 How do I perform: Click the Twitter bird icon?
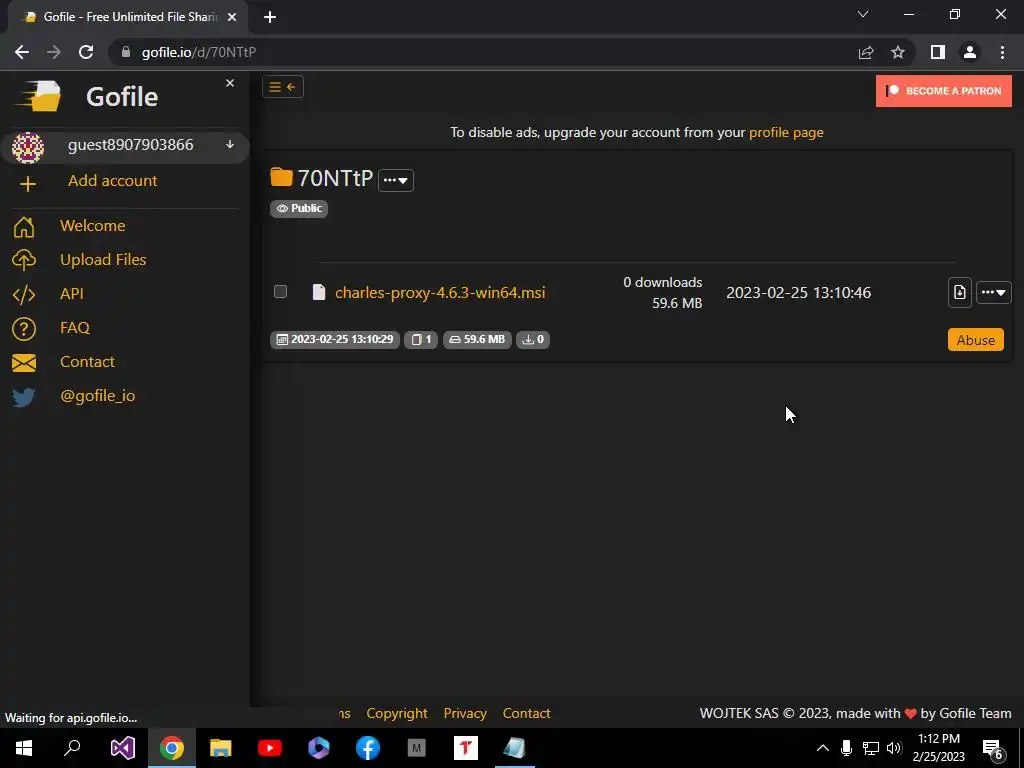coord(24,397)
